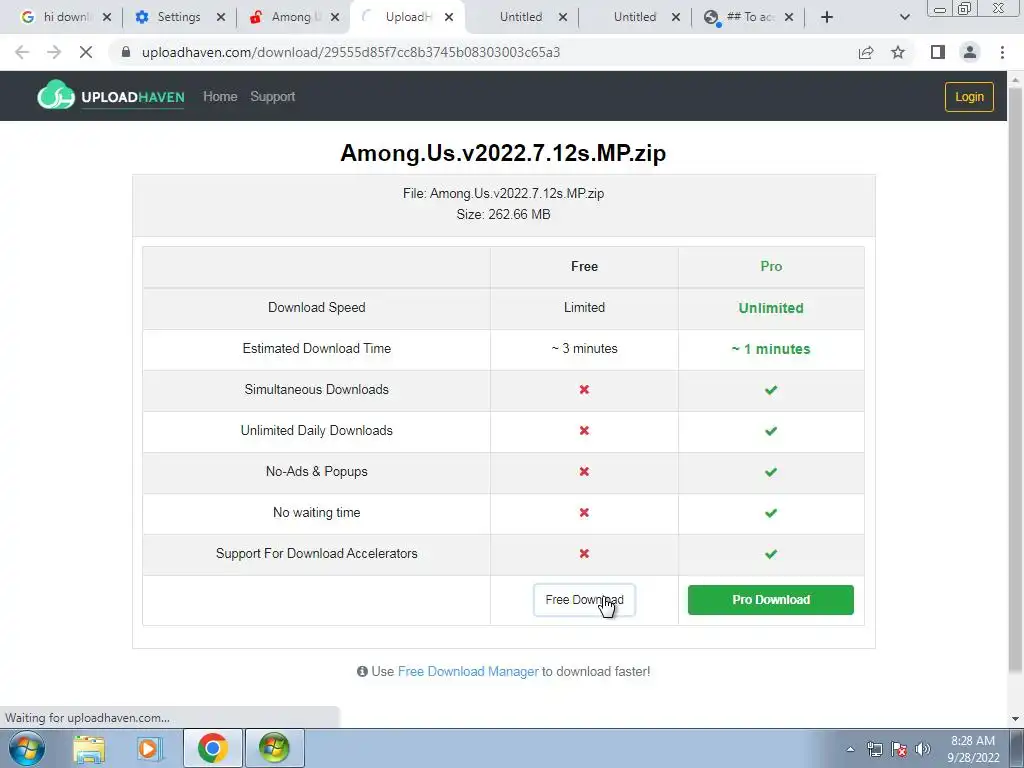Switch to the '## To ac' tab
Screen dimensions: 1024x768
coord(748,17)
